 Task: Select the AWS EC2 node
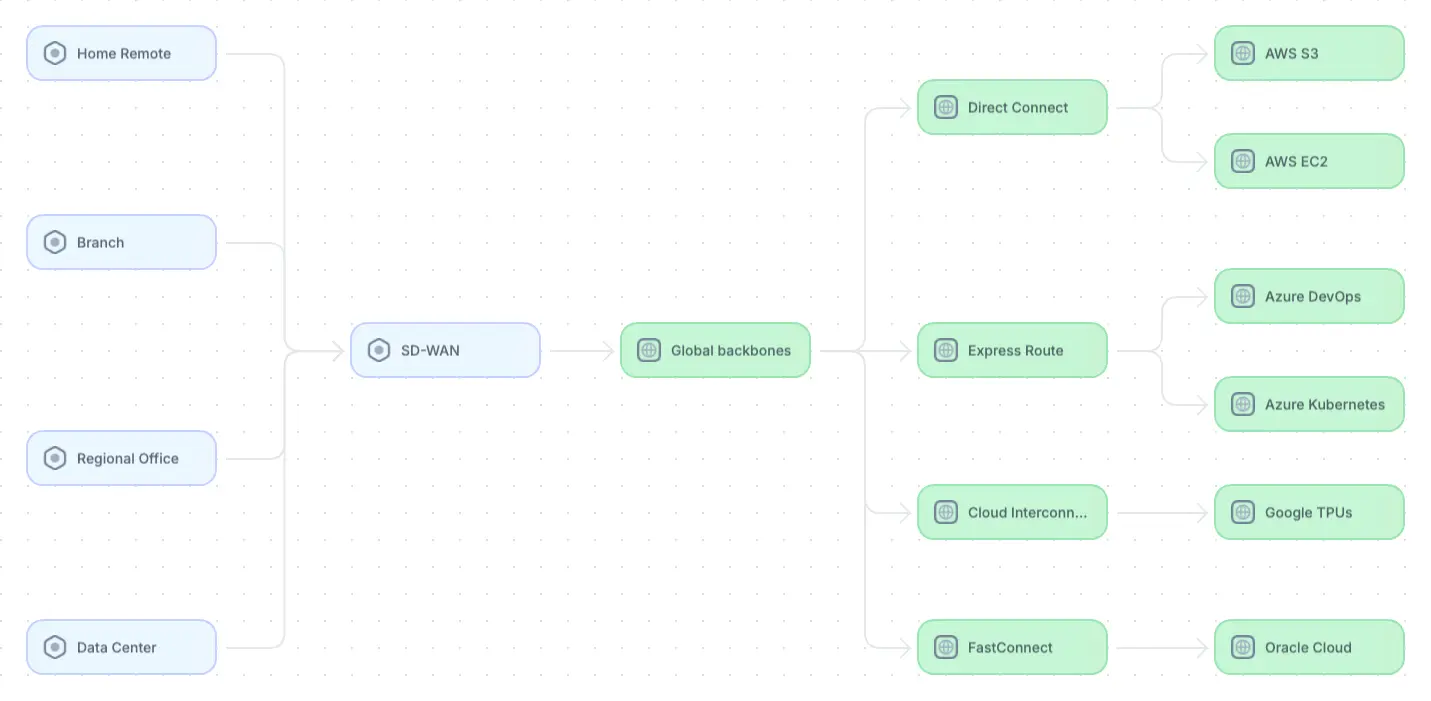click(1309, 161)
